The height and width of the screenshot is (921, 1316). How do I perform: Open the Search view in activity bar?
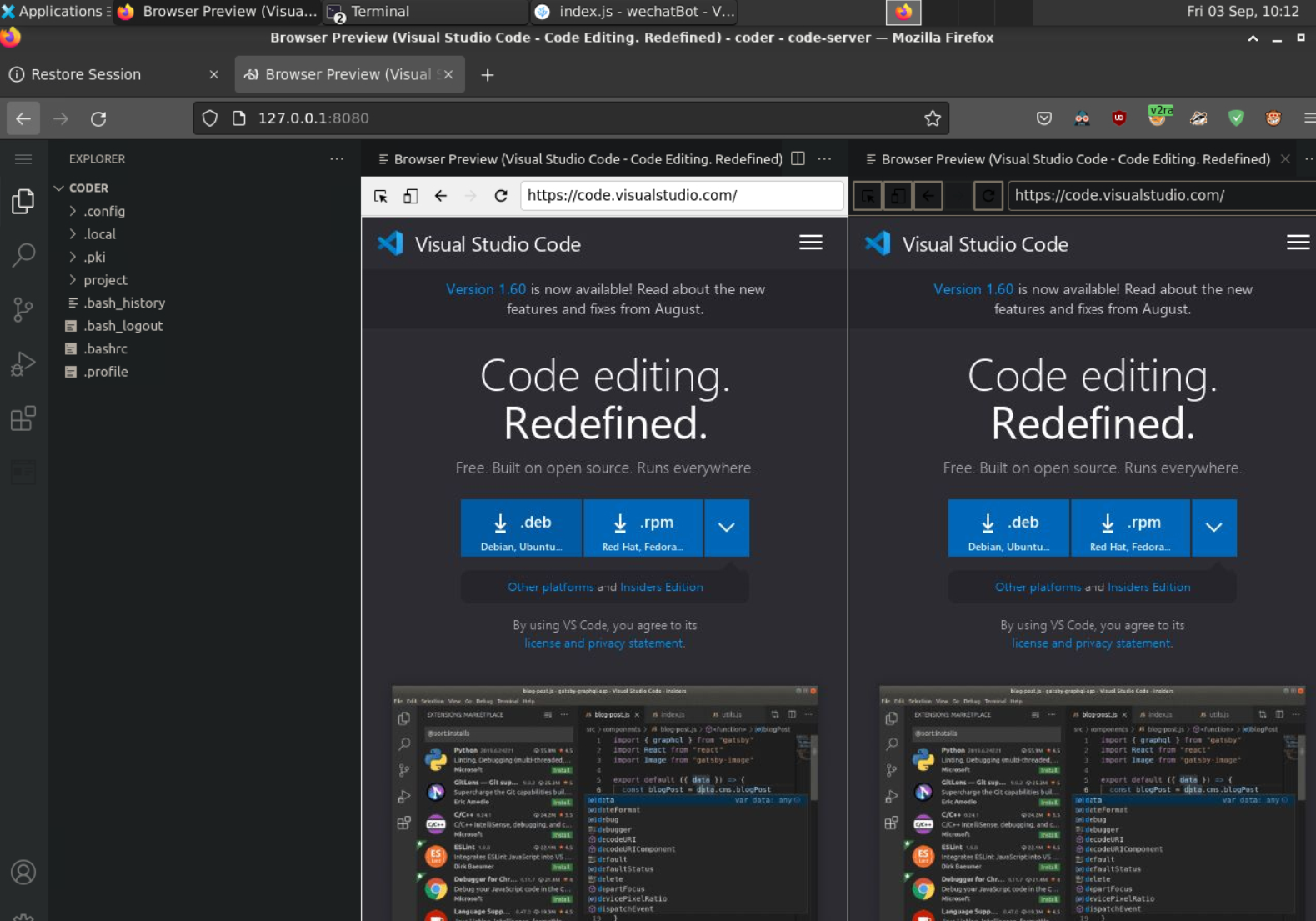click(x=23, y=255)
